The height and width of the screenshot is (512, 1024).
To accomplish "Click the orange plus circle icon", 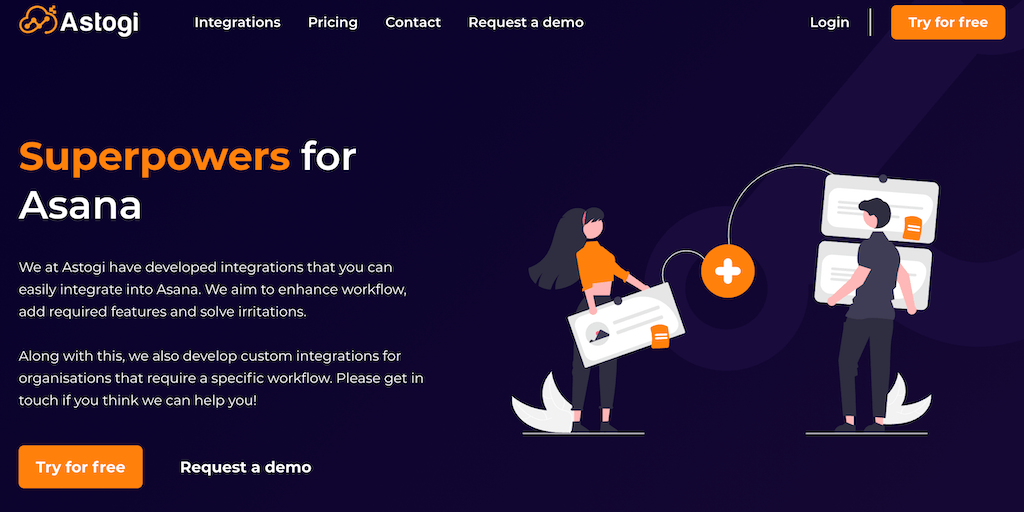I will pos(728,270).
